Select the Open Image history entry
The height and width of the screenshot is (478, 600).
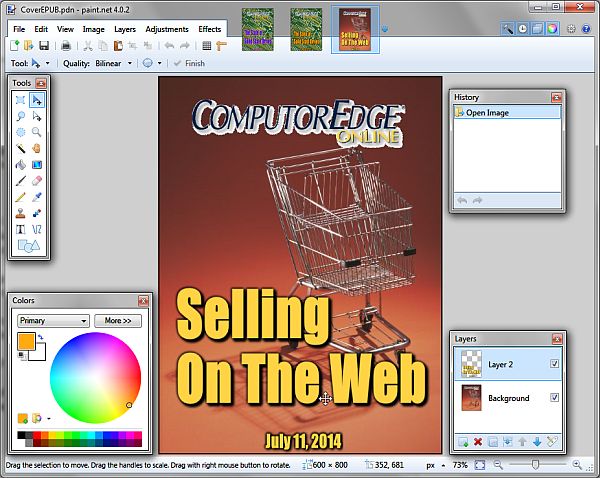tap(507, 113)
